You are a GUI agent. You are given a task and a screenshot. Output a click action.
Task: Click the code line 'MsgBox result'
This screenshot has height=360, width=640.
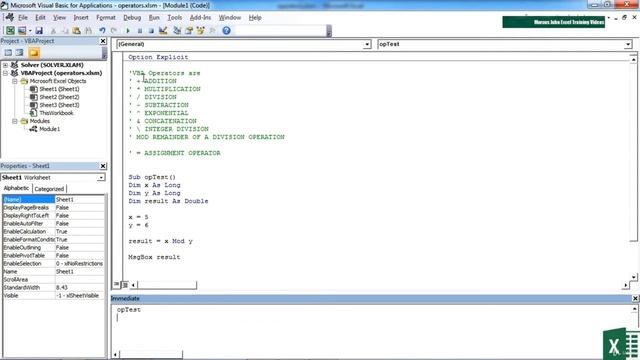pos(154,257)
